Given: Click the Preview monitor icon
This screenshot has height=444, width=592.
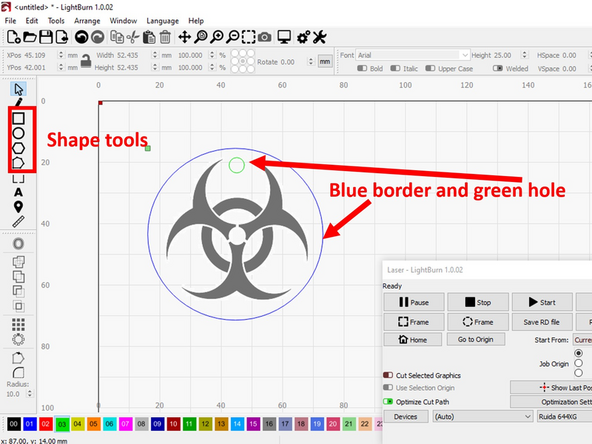Looking at the screenshot, I should 284,37.
